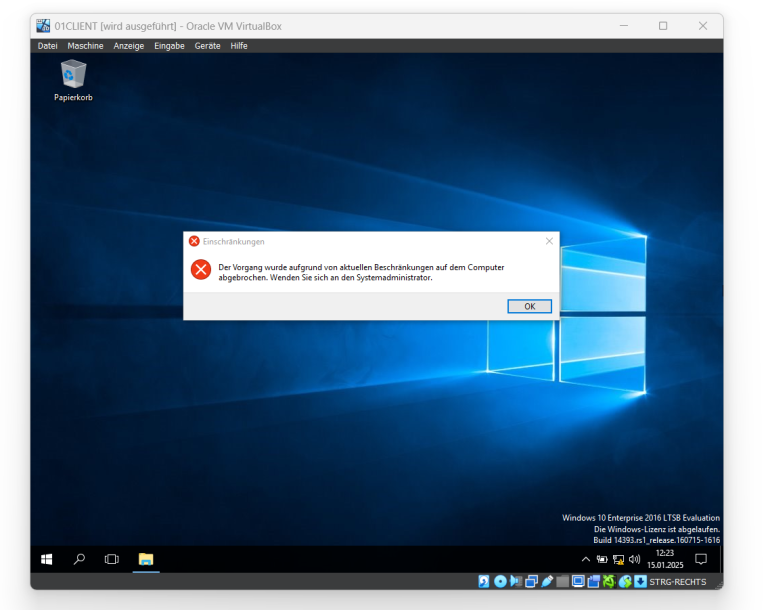Click the show desktop strip on taskbar
This screenshot has width=768, height=610.
pos(721,559)
